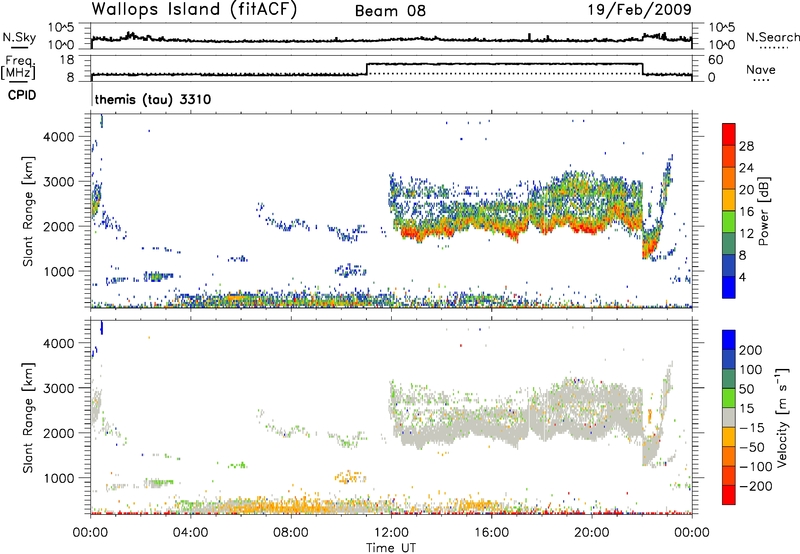800x554 pixels.
Task: Click the 'N.Sky' legend label
Action: coord(19,37)
